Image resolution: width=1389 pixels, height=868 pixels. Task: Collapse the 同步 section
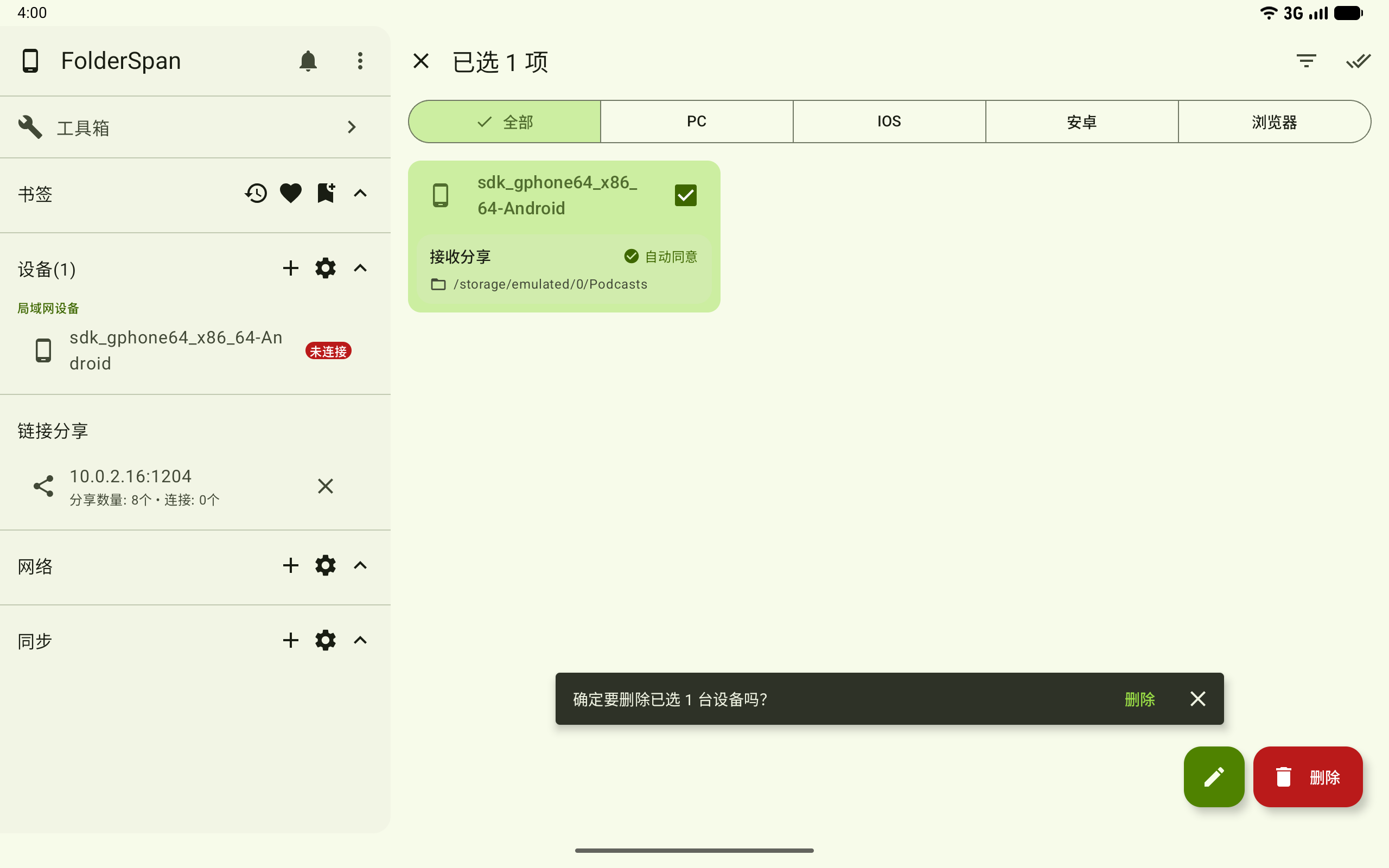click(360, 640)
